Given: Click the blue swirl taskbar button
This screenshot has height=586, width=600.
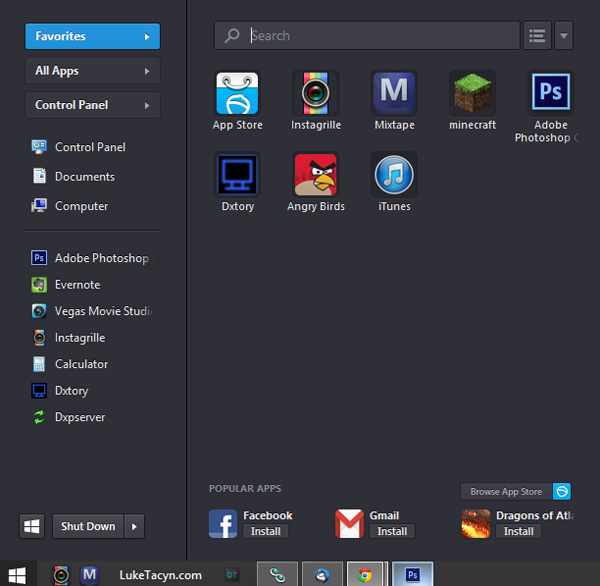Looking at the screenshot, I should tap(322, 574).
